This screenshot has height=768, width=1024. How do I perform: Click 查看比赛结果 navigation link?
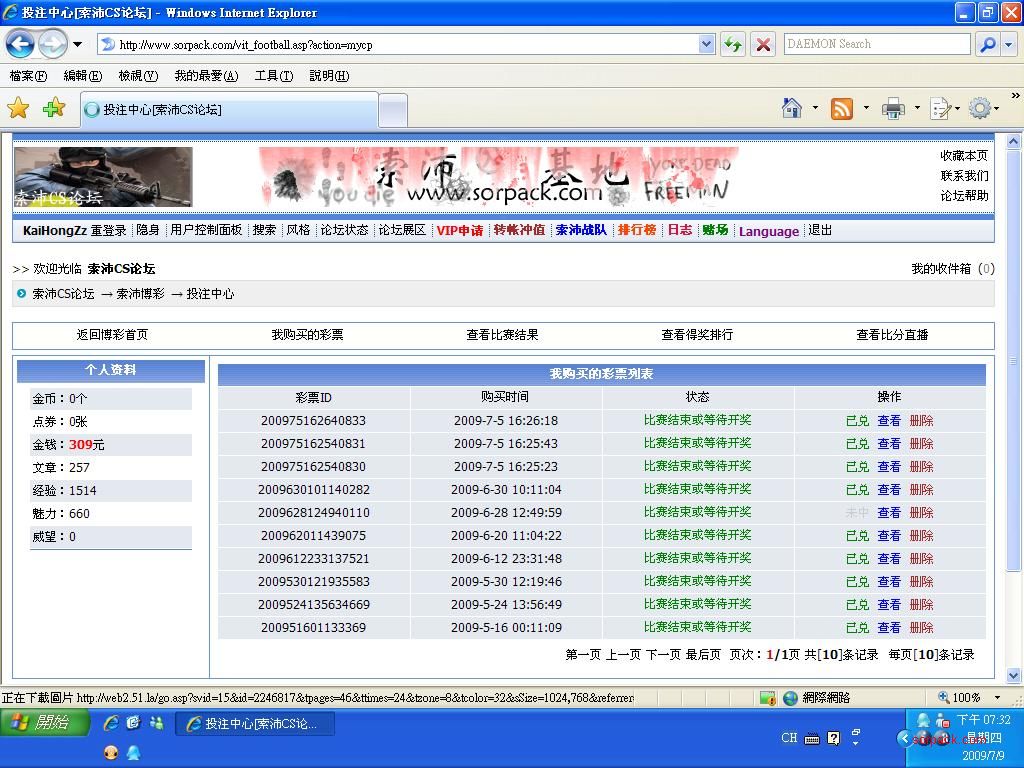(x=502, y=335)
